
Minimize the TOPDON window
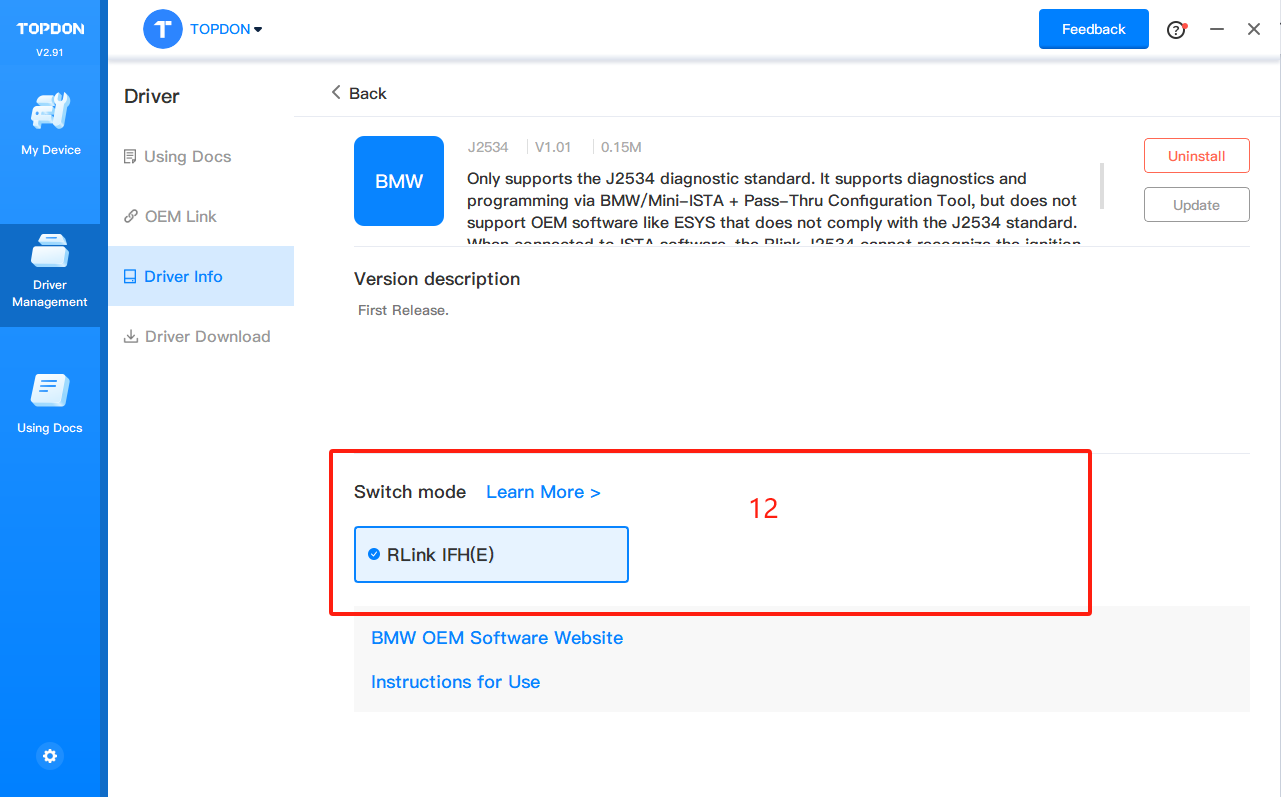[1217, 29]
